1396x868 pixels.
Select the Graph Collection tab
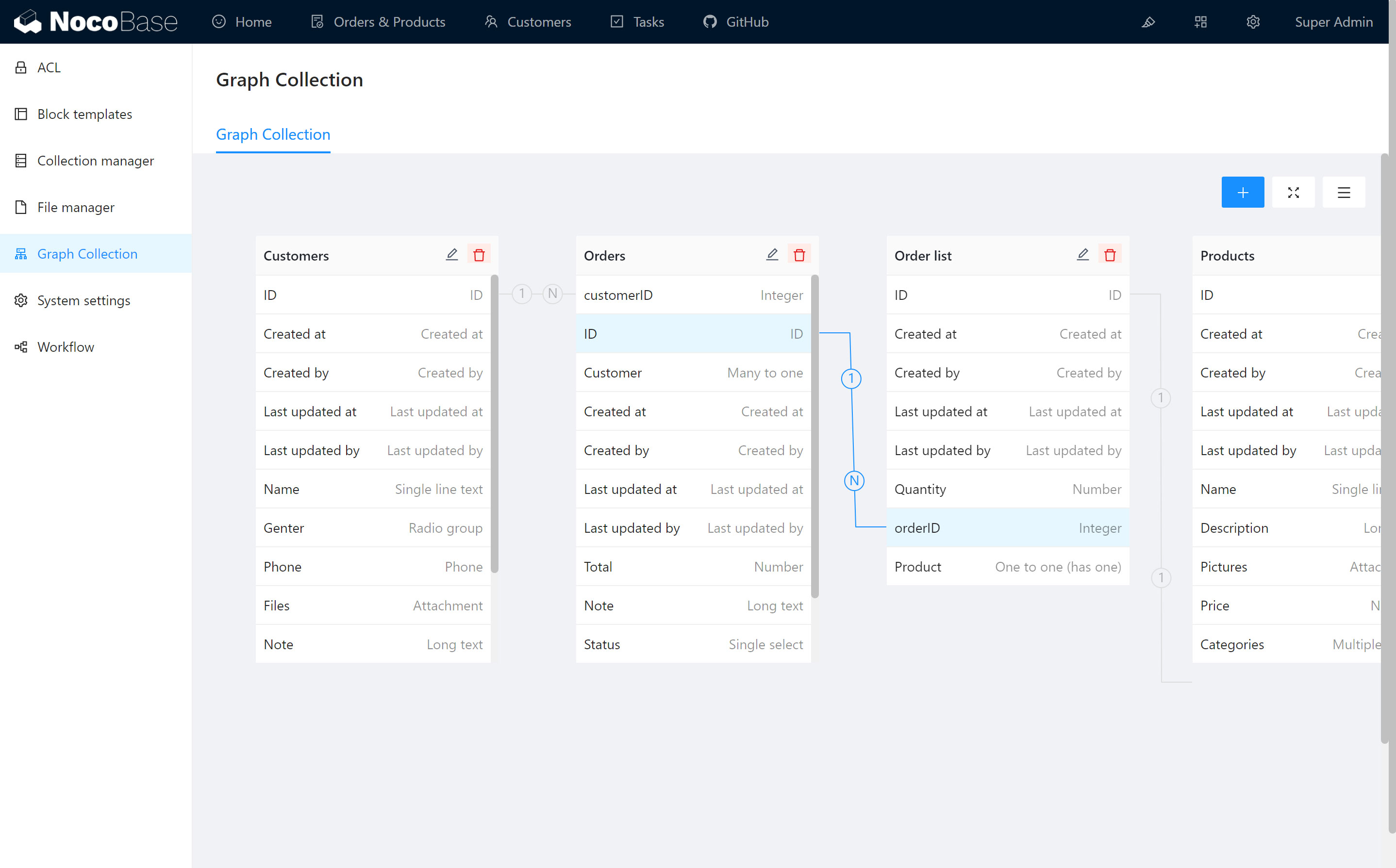tap(273, 134)
